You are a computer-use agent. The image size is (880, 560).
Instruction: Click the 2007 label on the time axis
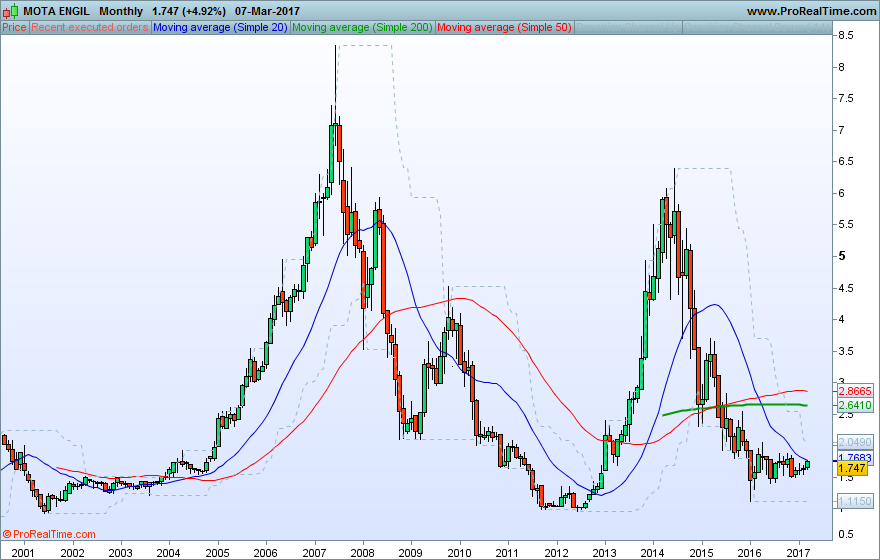[314, 553]
